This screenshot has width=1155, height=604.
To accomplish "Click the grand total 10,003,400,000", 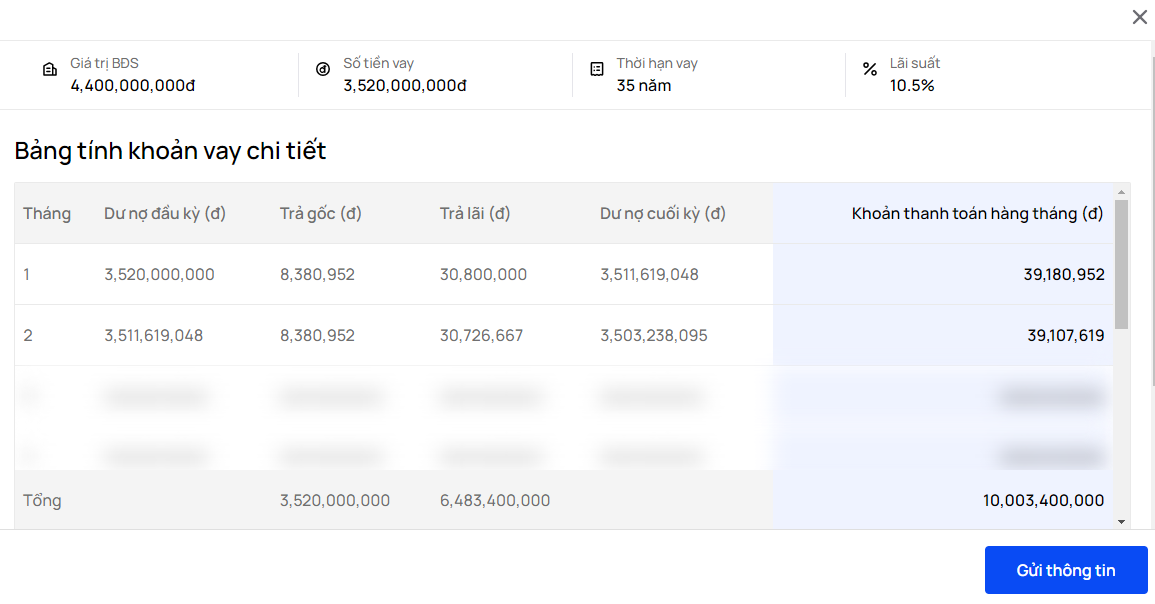I will (x=1043, y=501).
